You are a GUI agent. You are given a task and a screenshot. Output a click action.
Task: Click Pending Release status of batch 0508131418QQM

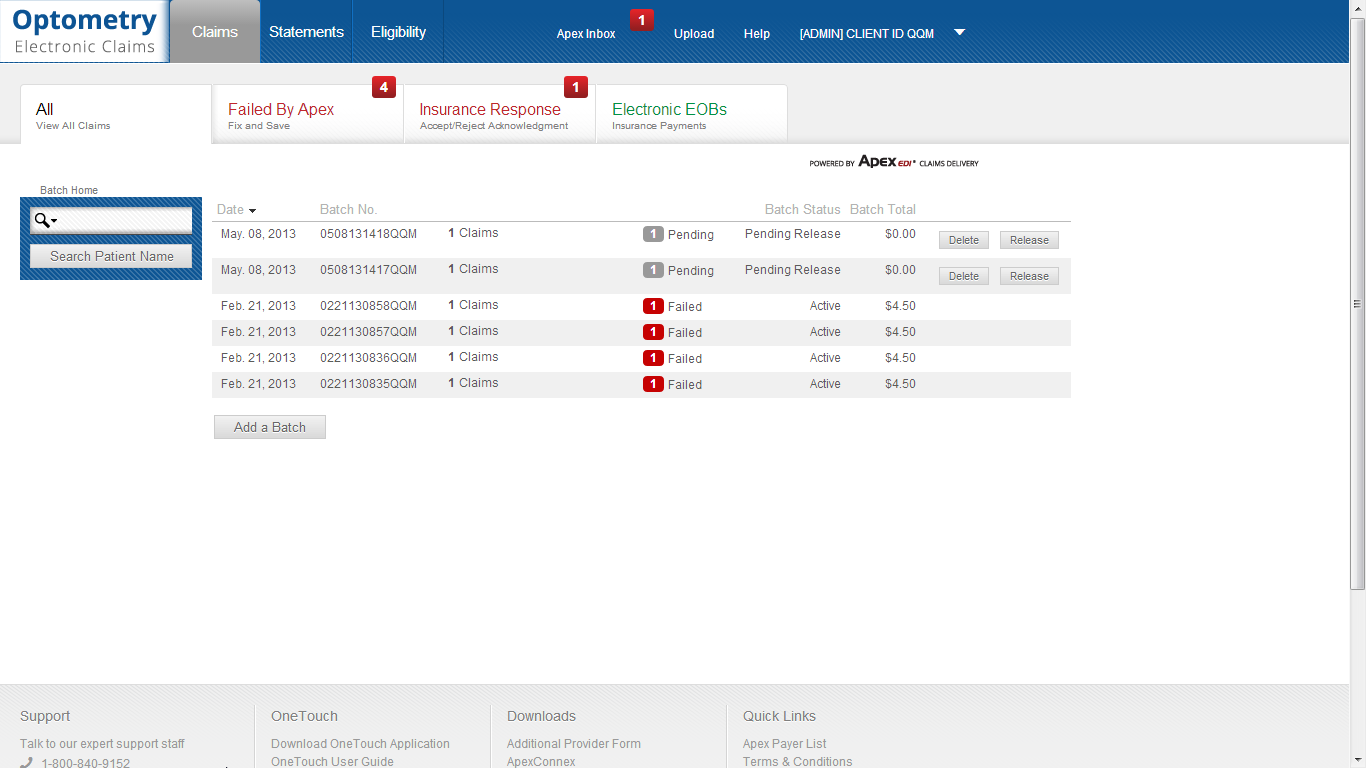tap(793, 234)
